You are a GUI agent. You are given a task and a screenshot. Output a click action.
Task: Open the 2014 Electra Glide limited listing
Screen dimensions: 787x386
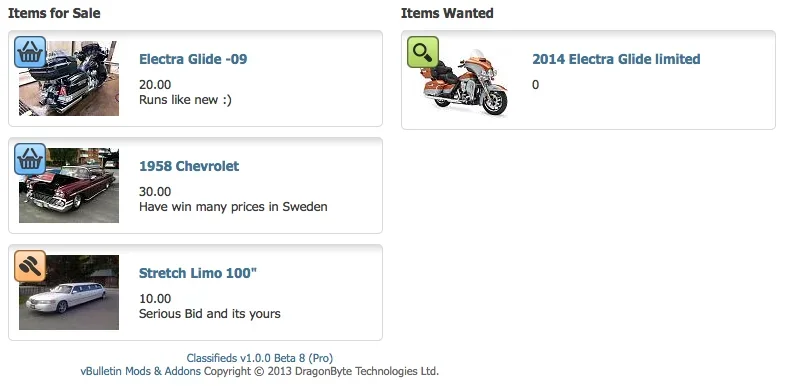[616, 59]
